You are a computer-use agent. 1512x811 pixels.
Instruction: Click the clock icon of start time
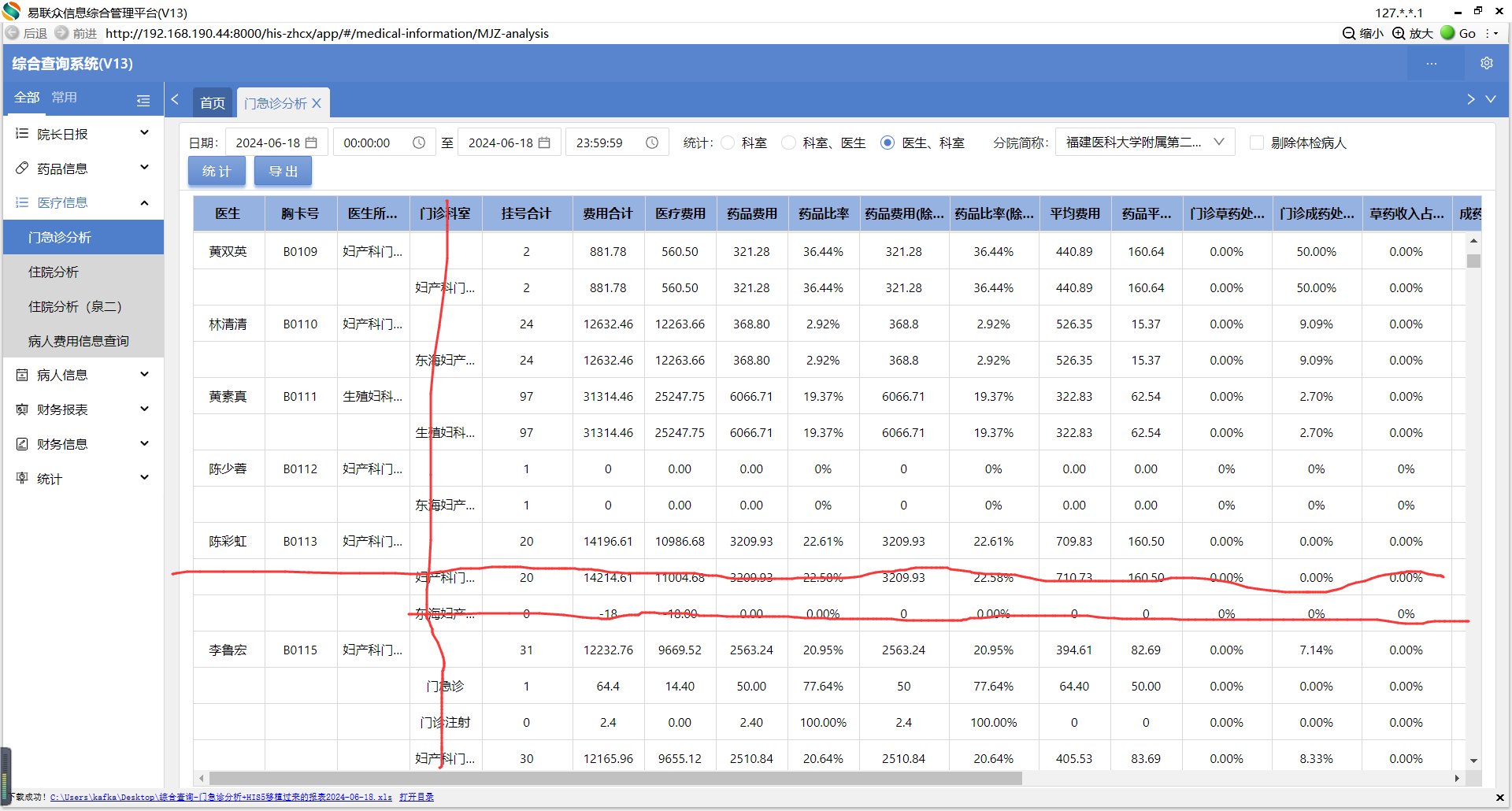click(x=419, y=143)
